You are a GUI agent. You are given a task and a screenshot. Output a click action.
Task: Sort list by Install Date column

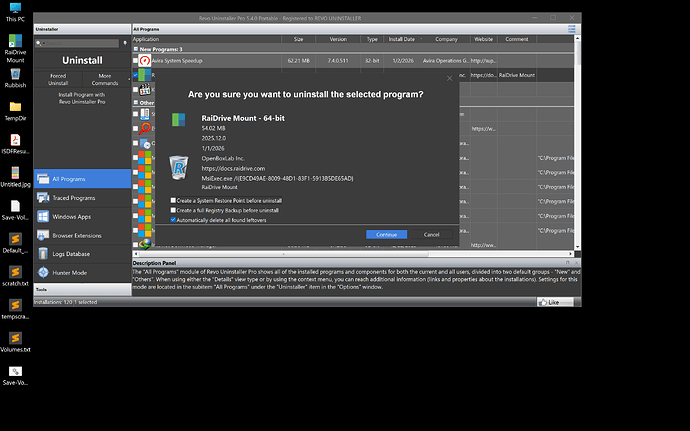(x=404, y=39)
